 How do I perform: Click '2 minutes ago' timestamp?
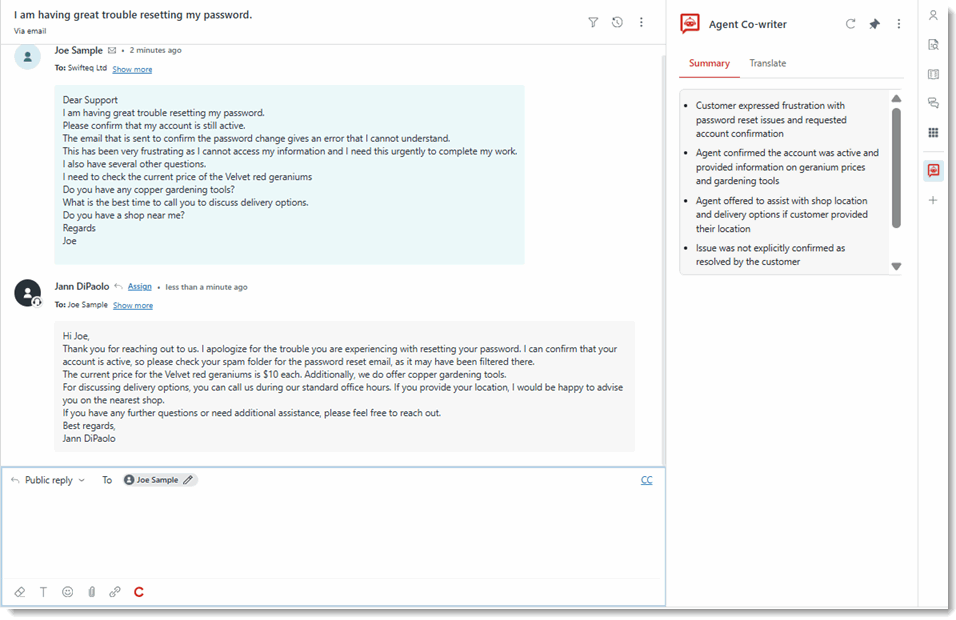[155, 51]
